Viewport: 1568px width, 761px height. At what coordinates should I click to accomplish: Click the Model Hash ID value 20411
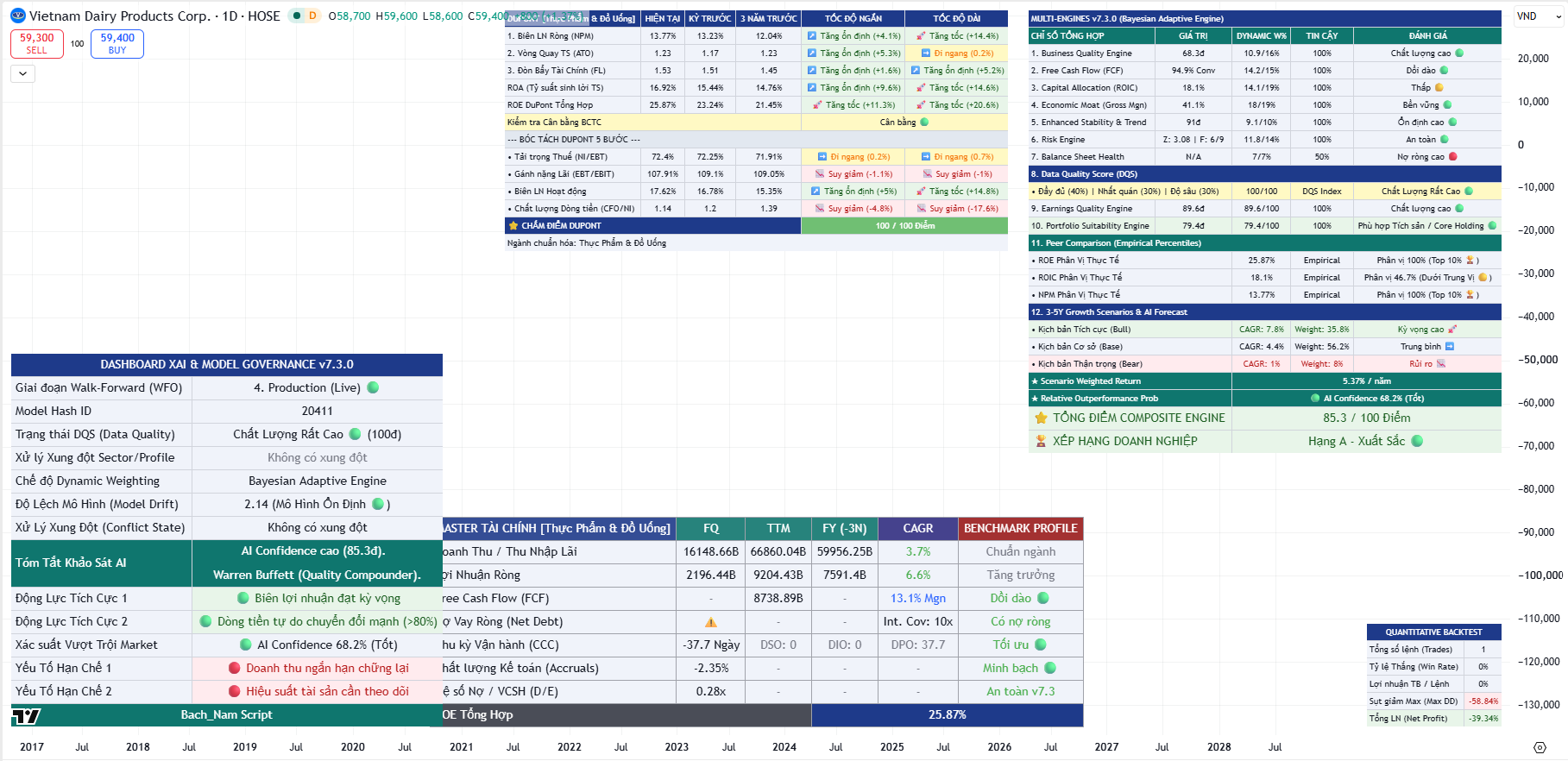317,412
